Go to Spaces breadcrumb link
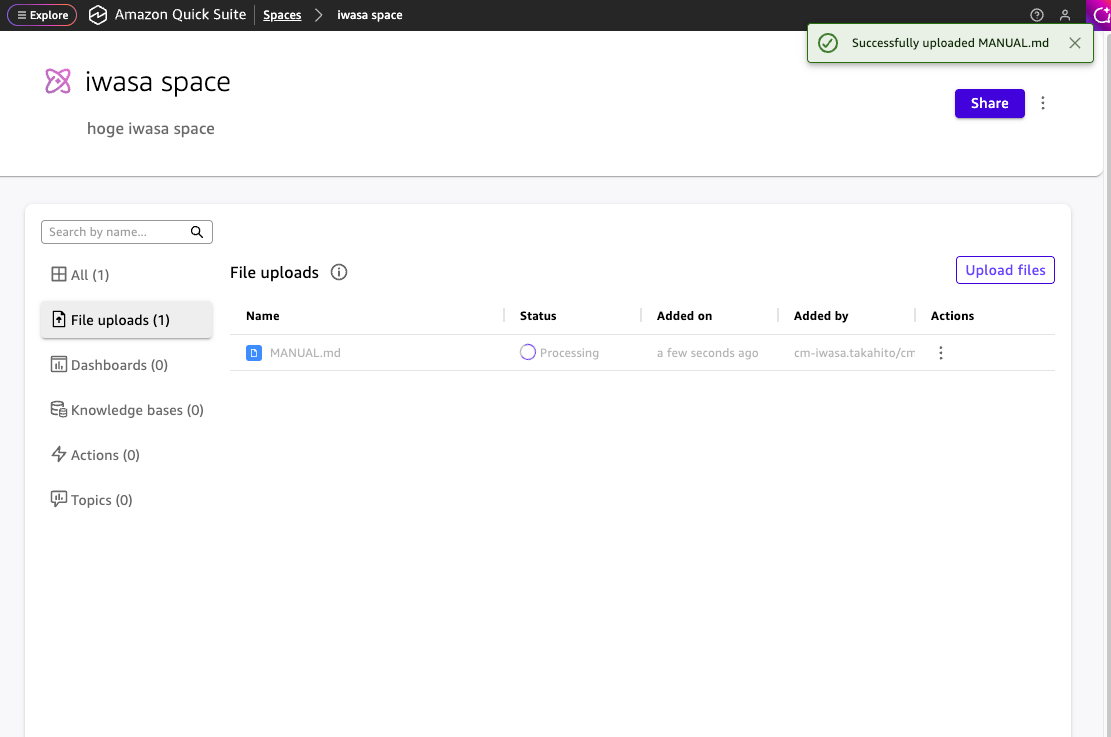This screenshot has height=737, width=1111. click(282, 15)
